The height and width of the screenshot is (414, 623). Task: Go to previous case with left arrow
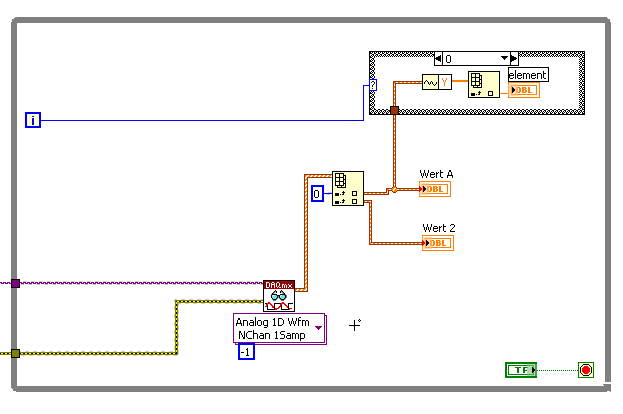pyautogui.click(x=438, y=59)
